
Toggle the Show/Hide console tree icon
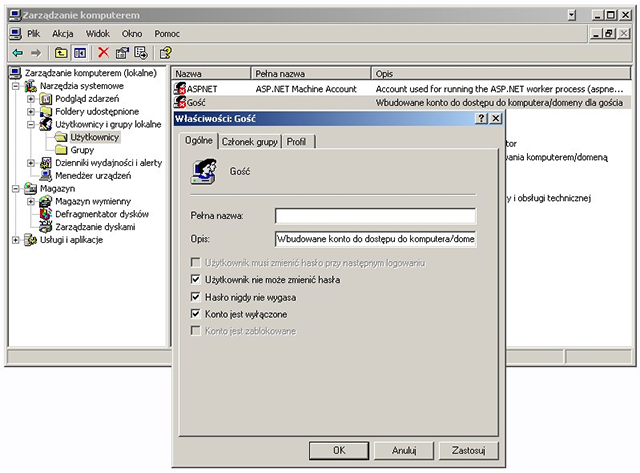80,52
